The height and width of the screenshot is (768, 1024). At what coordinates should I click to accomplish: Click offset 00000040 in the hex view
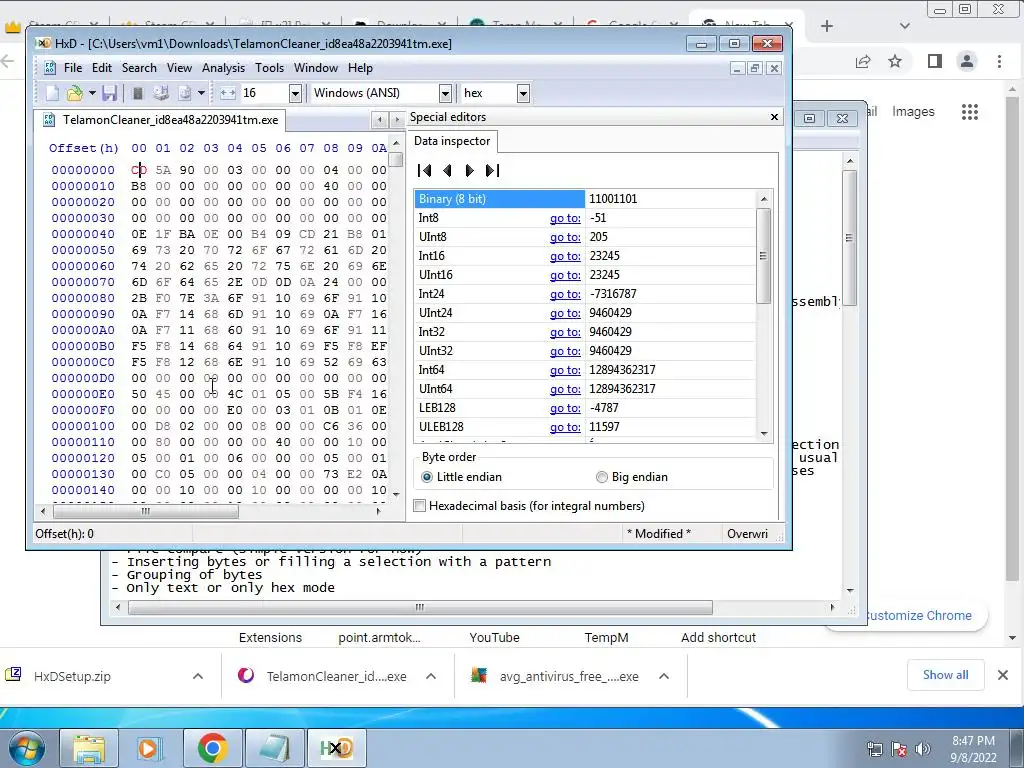(x=83, y=234)
